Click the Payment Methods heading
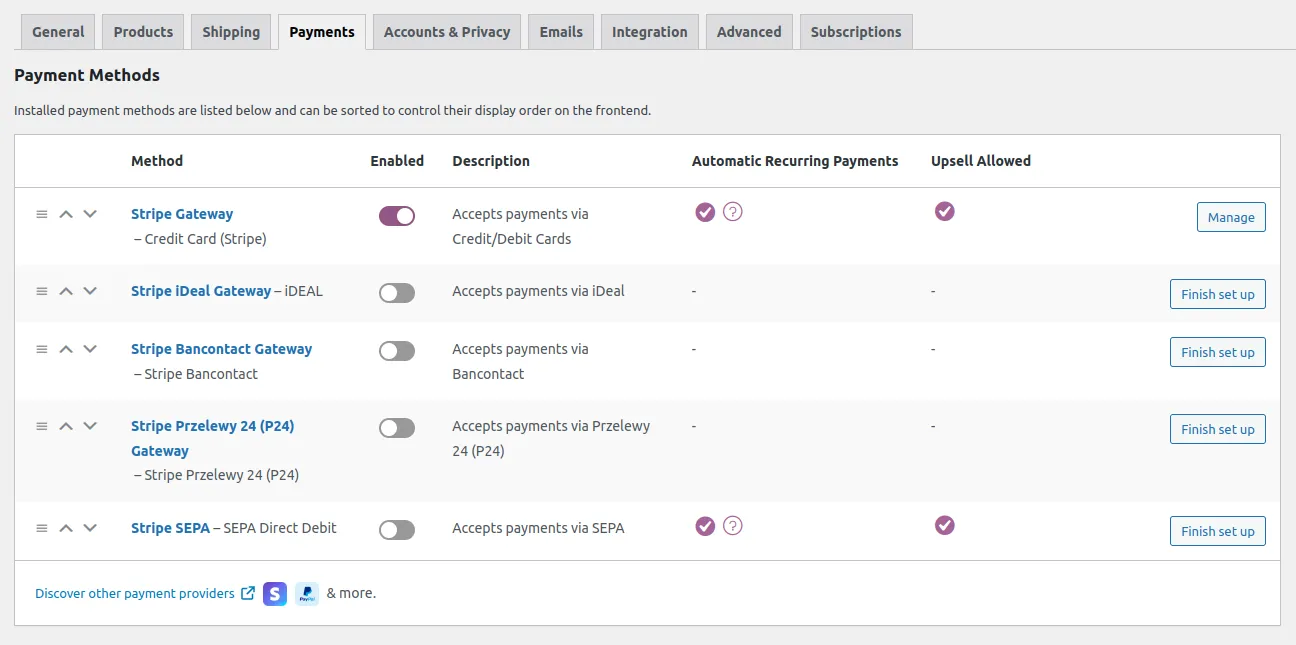1296x645 pixels. pyautogui.click(x=87, y=75)
